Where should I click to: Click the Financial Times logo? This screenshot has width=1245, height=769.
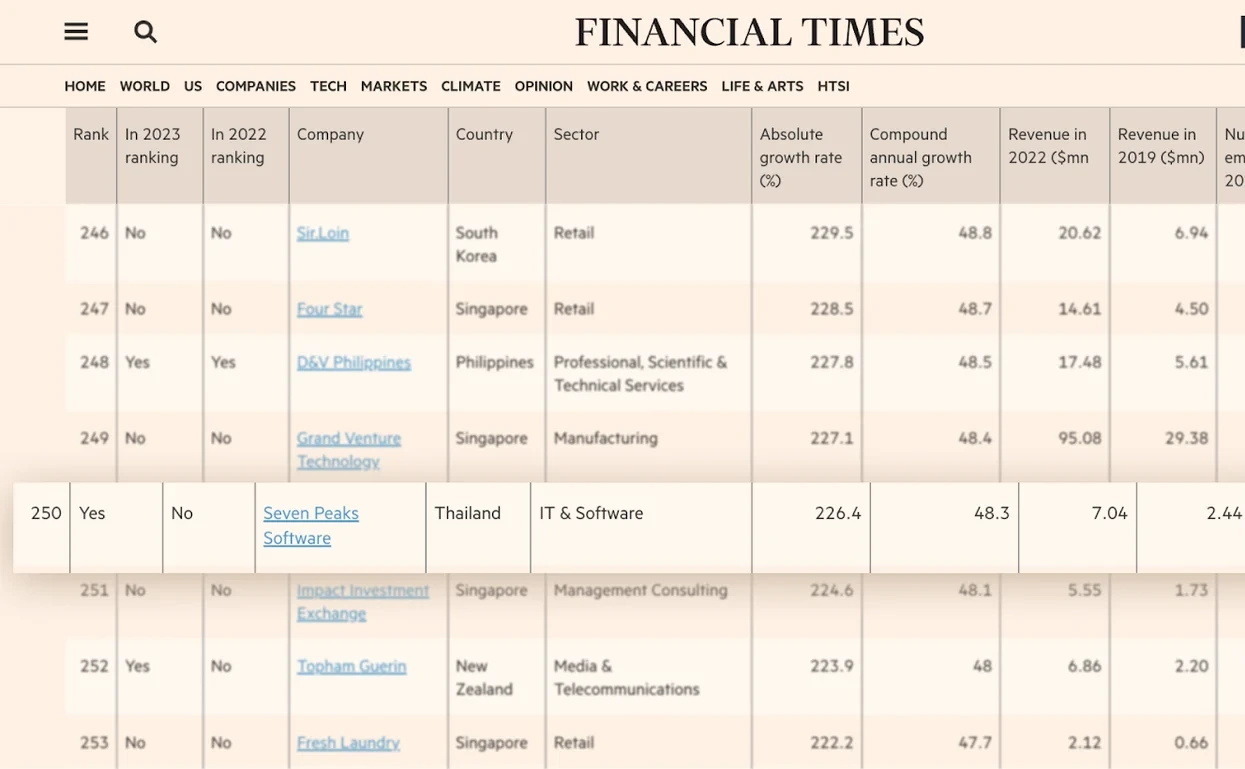(749, 33)
